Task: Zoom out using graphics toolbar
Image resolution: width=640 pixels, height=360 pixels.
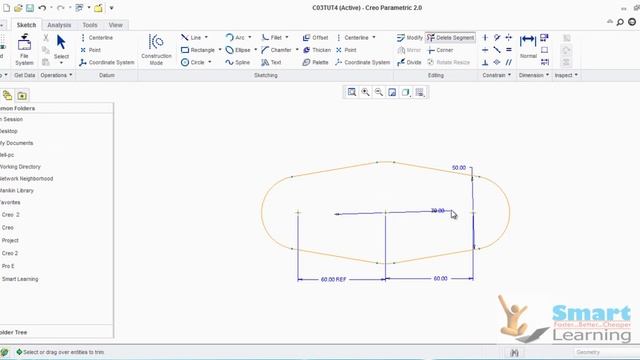Action: coord(379,92)
